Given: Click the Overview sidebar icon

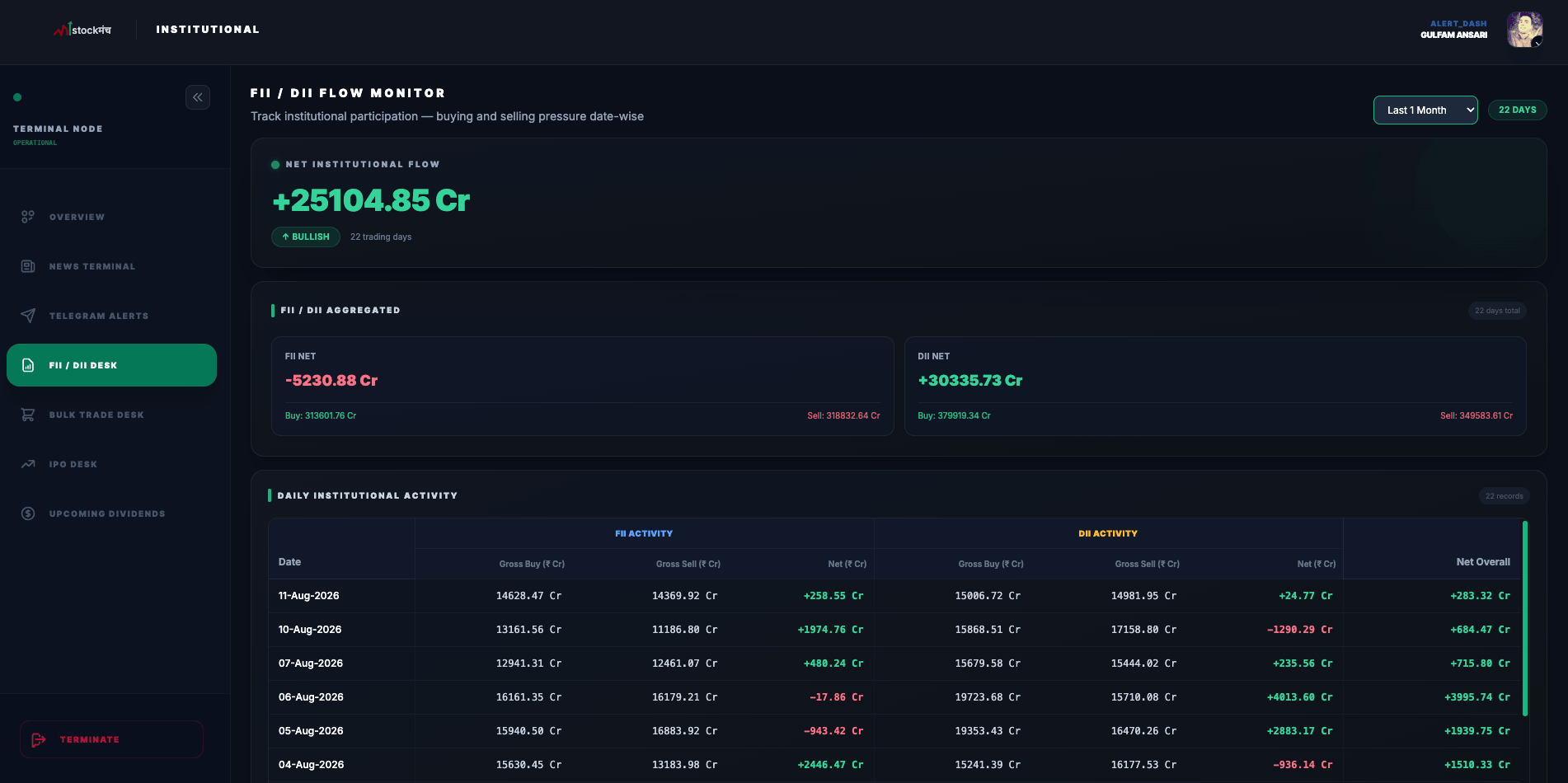Looking at the screenshot, I should pos(28,217).
